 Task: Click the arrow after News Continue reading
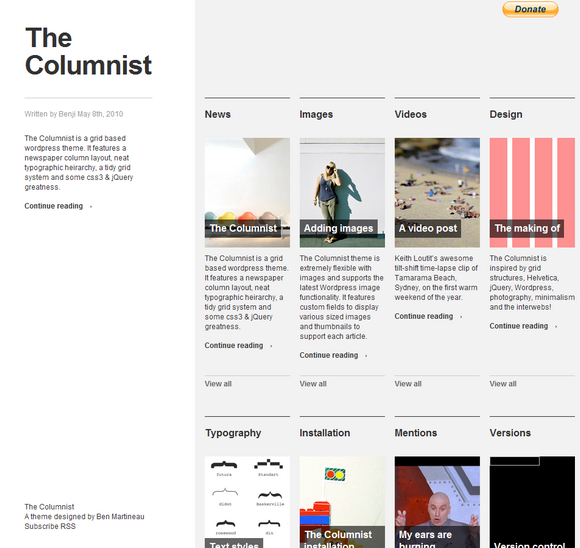271,346
